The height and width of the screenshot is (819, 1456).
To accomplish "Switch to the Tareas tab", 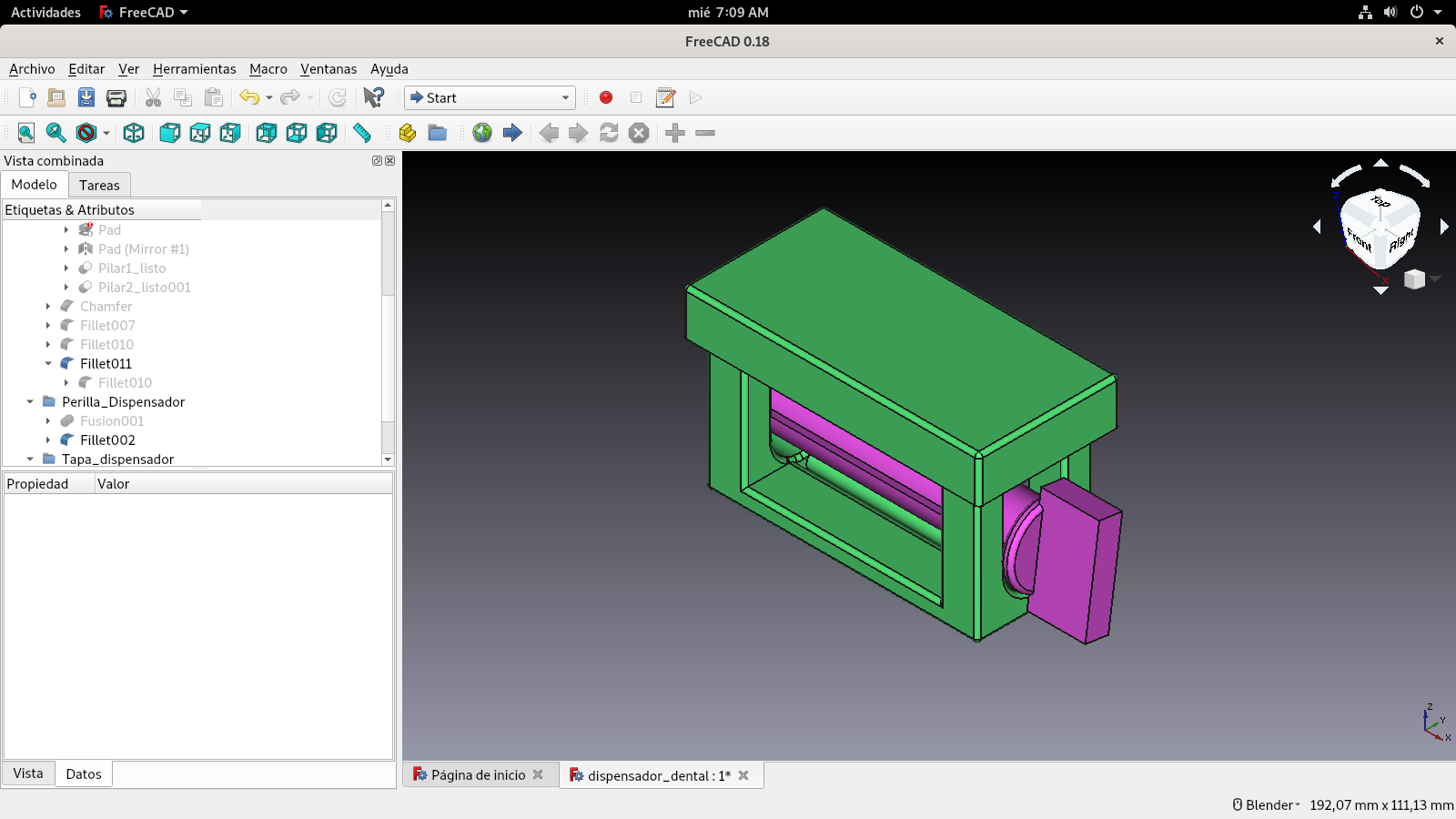I will coord(99,185).
